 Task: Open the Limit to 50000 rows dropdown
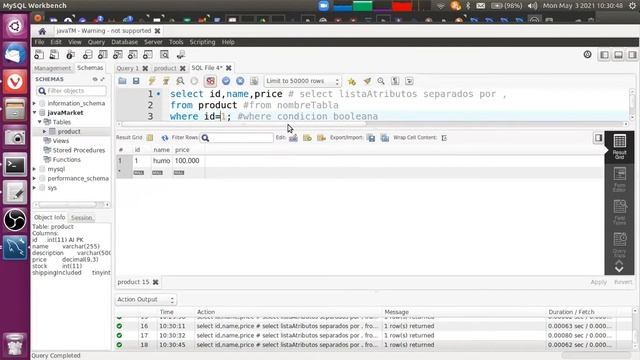(302, 81)
